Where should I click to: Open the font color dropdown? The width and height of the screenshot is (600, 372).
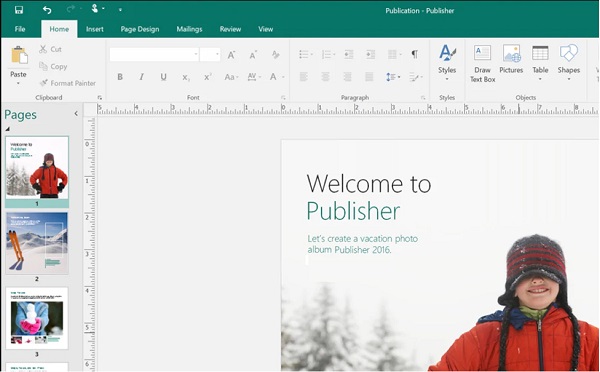284,77
